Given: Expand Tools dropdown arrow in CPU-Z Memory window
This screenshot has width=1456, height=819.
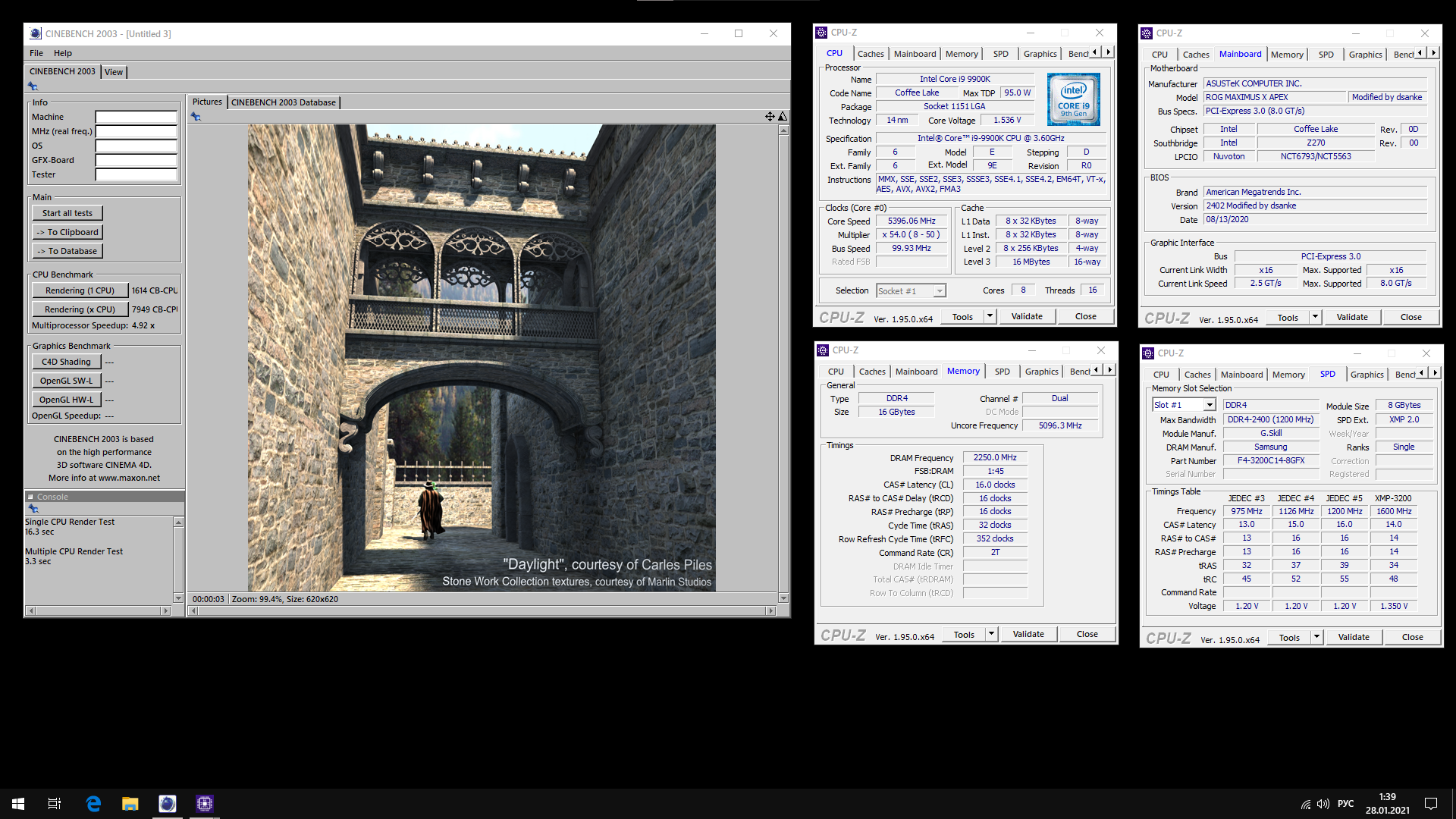Looking at the screenshot, I should coord(991,634).
